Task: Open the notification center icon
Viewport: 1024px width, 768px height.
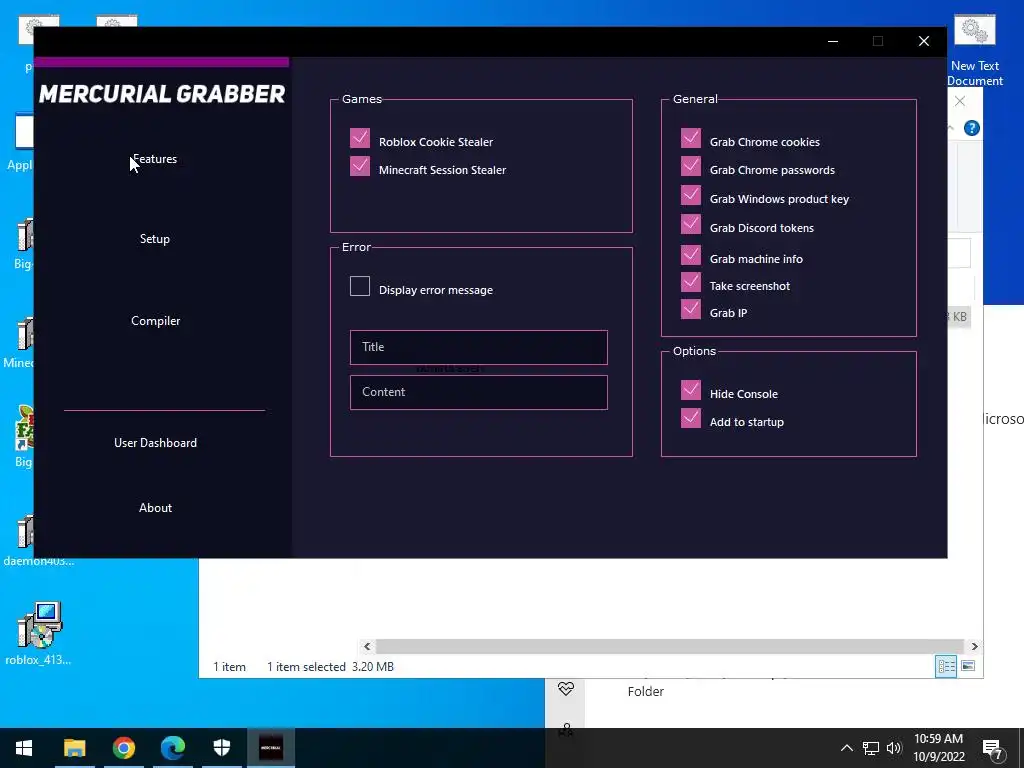Action: point(993,749)
